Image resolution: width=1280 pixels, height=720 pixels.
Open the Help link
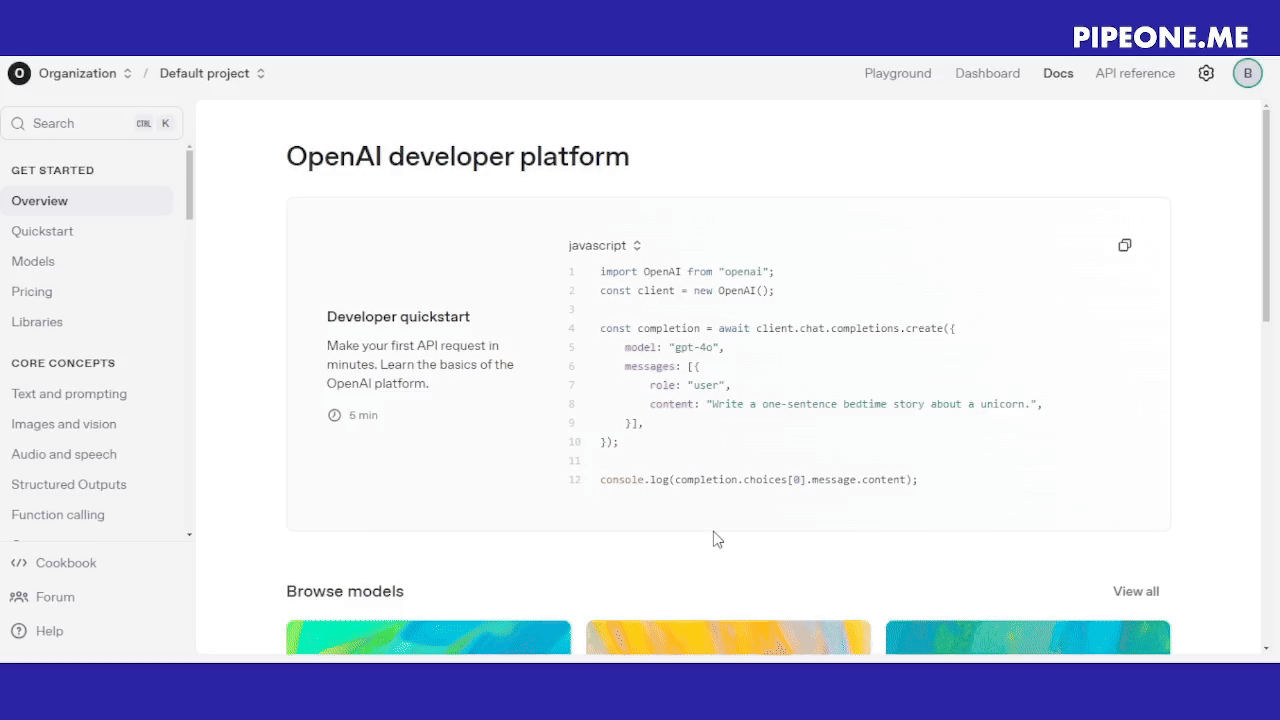point(49,631)
